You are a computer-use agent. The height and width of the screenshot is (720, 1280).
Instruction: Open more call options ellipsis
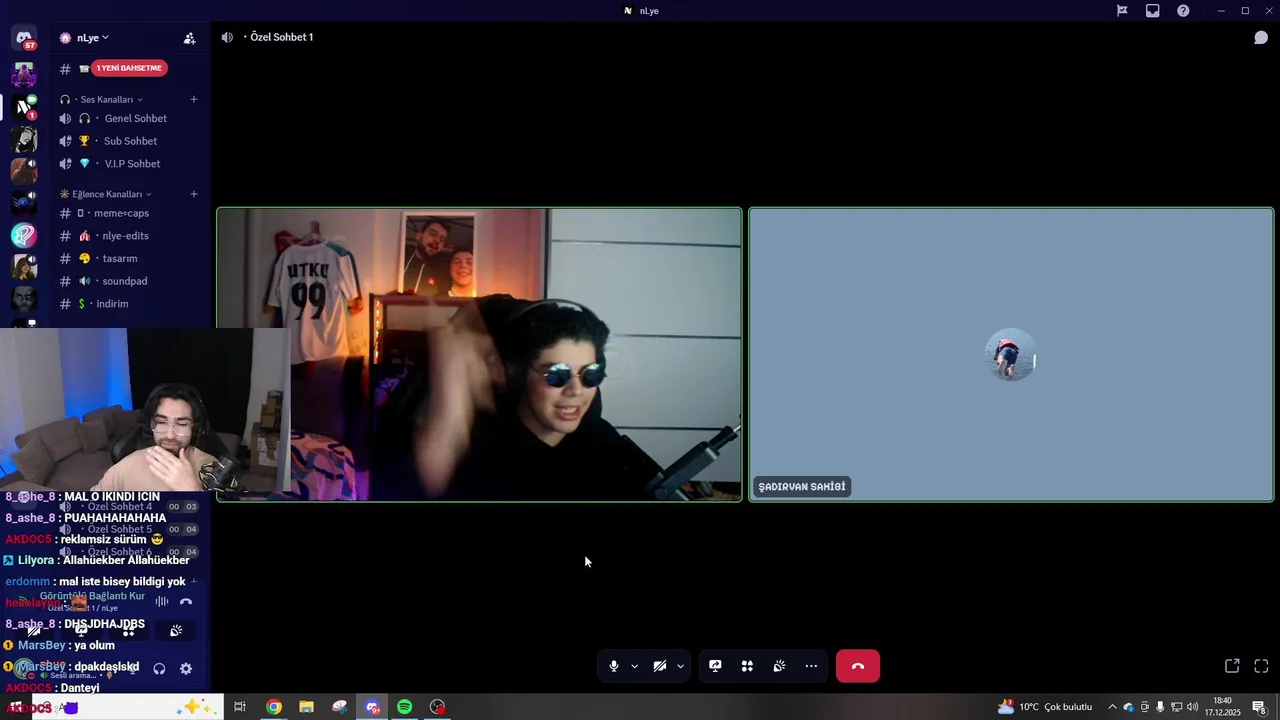811,666
